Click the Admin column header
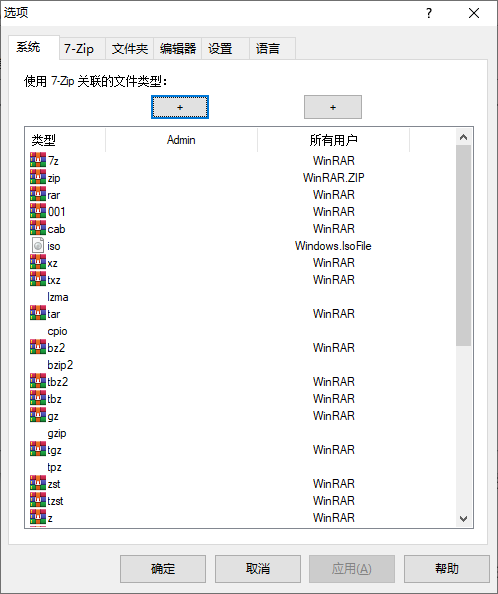 point(181,140)
